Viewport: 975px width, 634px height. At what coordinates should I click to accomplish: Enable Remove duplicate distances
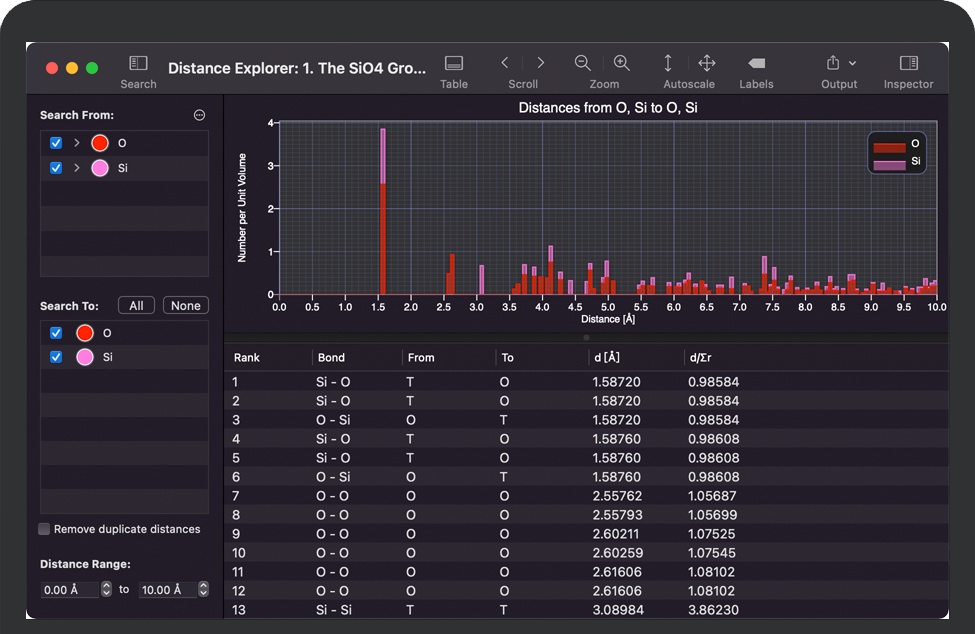point(44,529)
